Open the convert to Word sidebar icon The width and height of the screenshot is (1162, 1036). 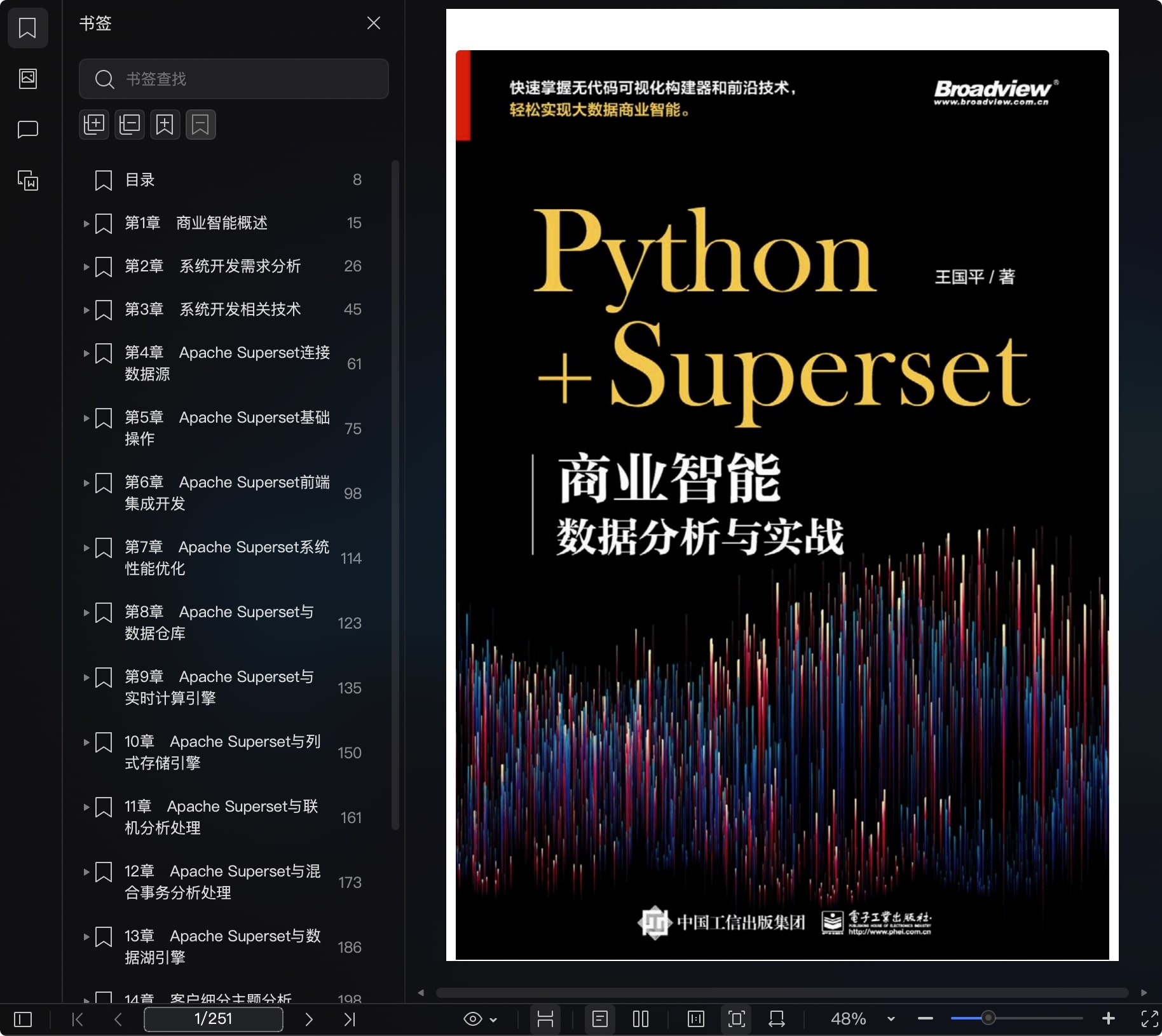[27, 181]
